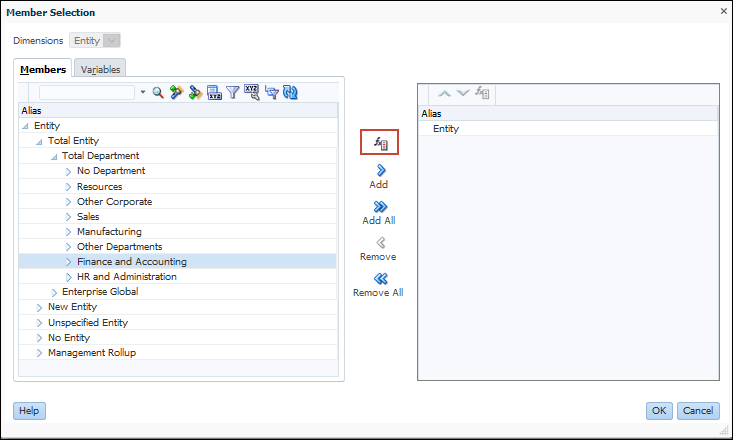
Task: Click the dialog resize grip corner
Action: click(x=725, y=430)
